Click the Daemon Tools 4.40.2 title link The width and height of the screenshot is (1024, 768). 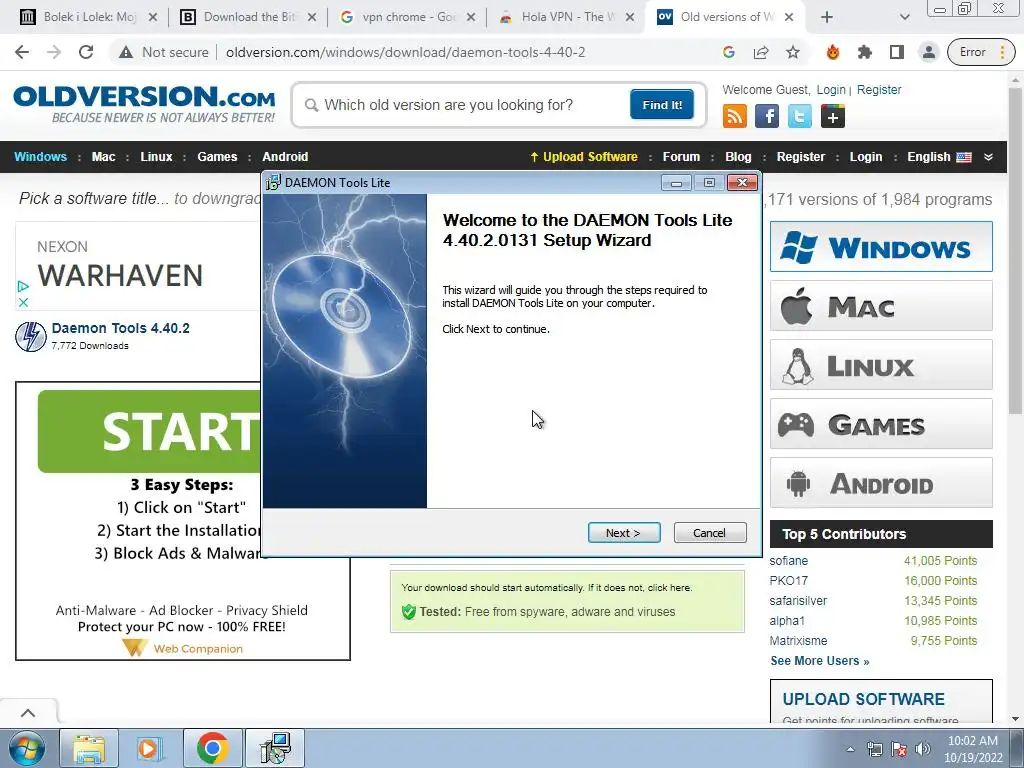[x=121, y=328]
